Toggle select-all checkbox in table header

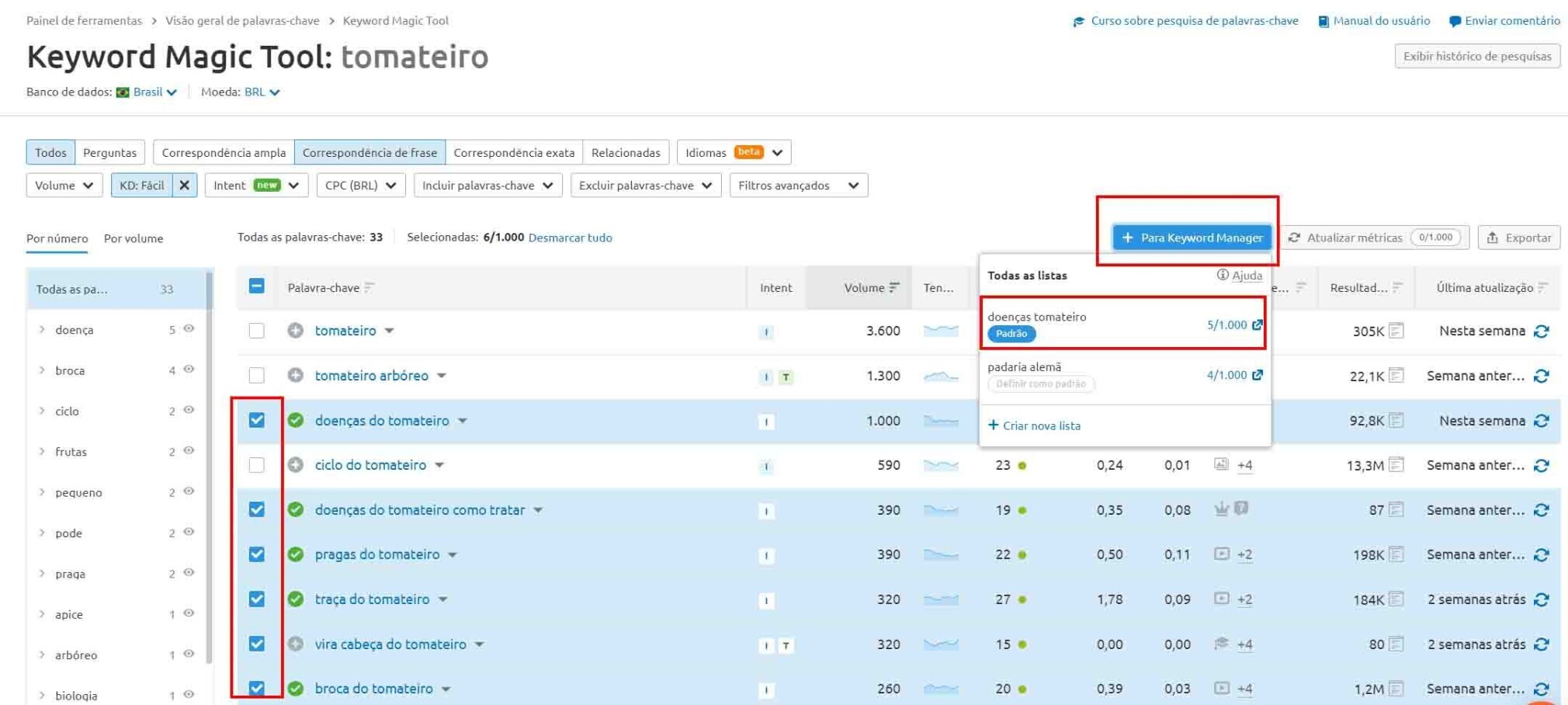[x=257, y=287]
